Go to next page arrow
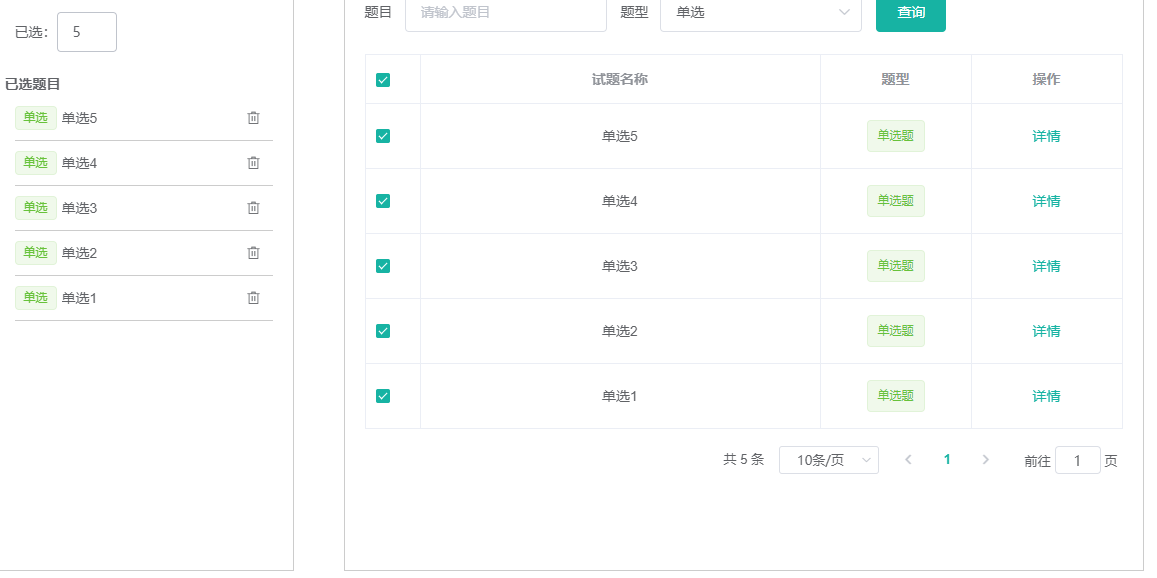This screenshot has width=1157, height=578. click(x=986, y=460)
